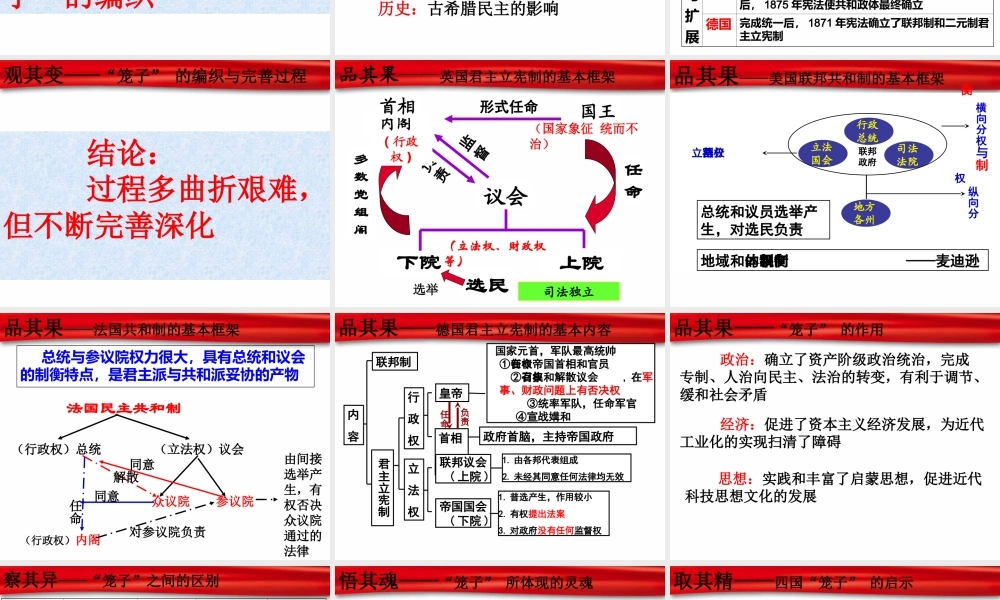Click the 地方各州 ellipse

pos(864,213)
